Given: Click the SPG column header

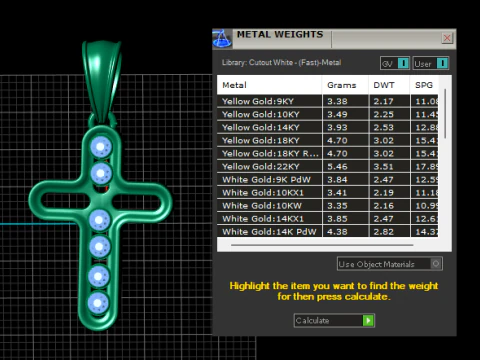Looking at the screenshot, I should (x=424, y=85).
